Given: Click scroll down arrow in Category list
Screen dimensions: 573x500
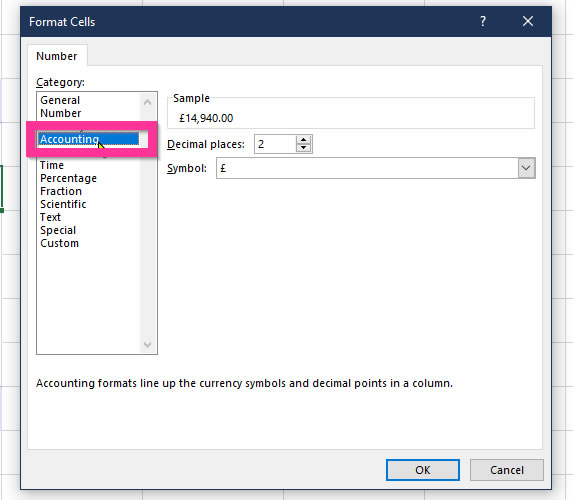Looking at the screenshot, I should tap(148, 344).
